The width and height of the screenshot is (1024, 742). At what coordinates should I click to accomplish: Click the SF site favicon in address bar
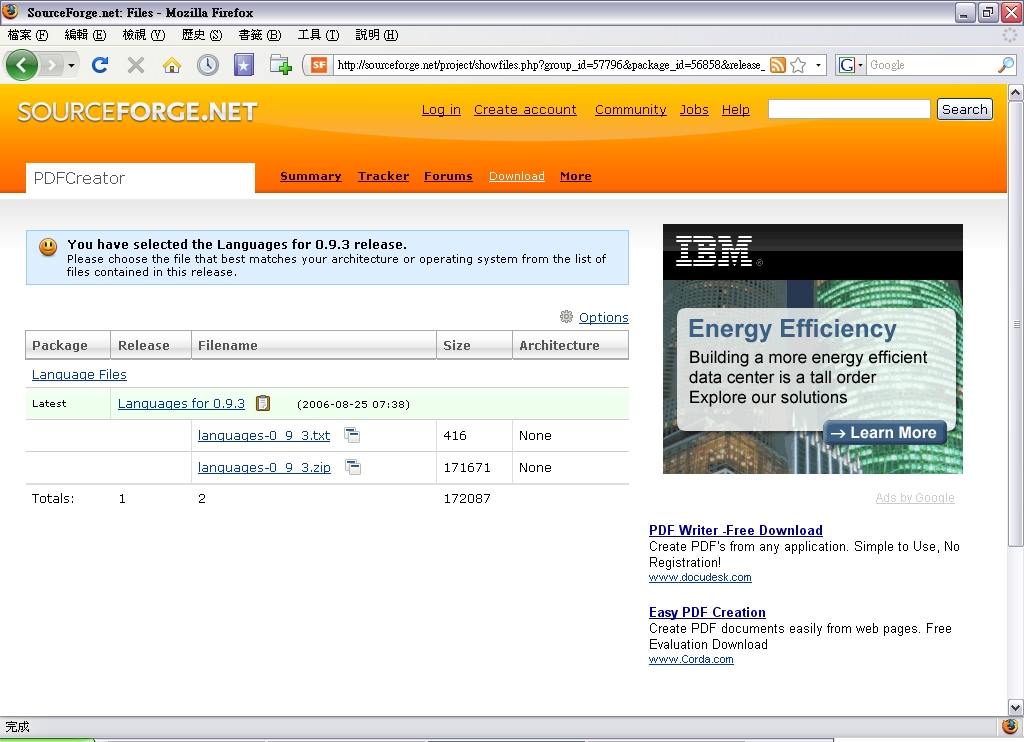point(319,65)
